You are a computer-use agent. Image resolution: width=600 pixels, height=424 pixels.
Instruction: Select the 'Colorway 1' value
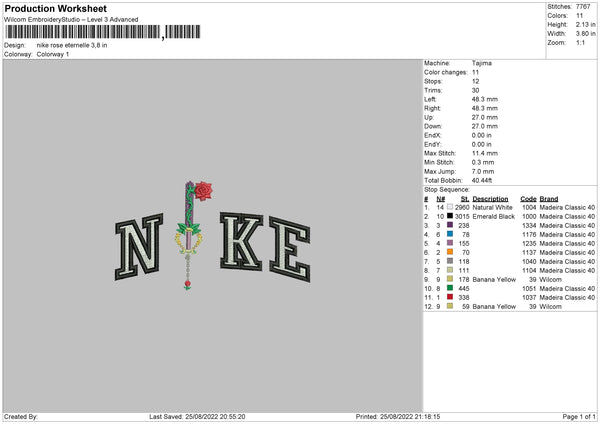[x=53, y=54]
